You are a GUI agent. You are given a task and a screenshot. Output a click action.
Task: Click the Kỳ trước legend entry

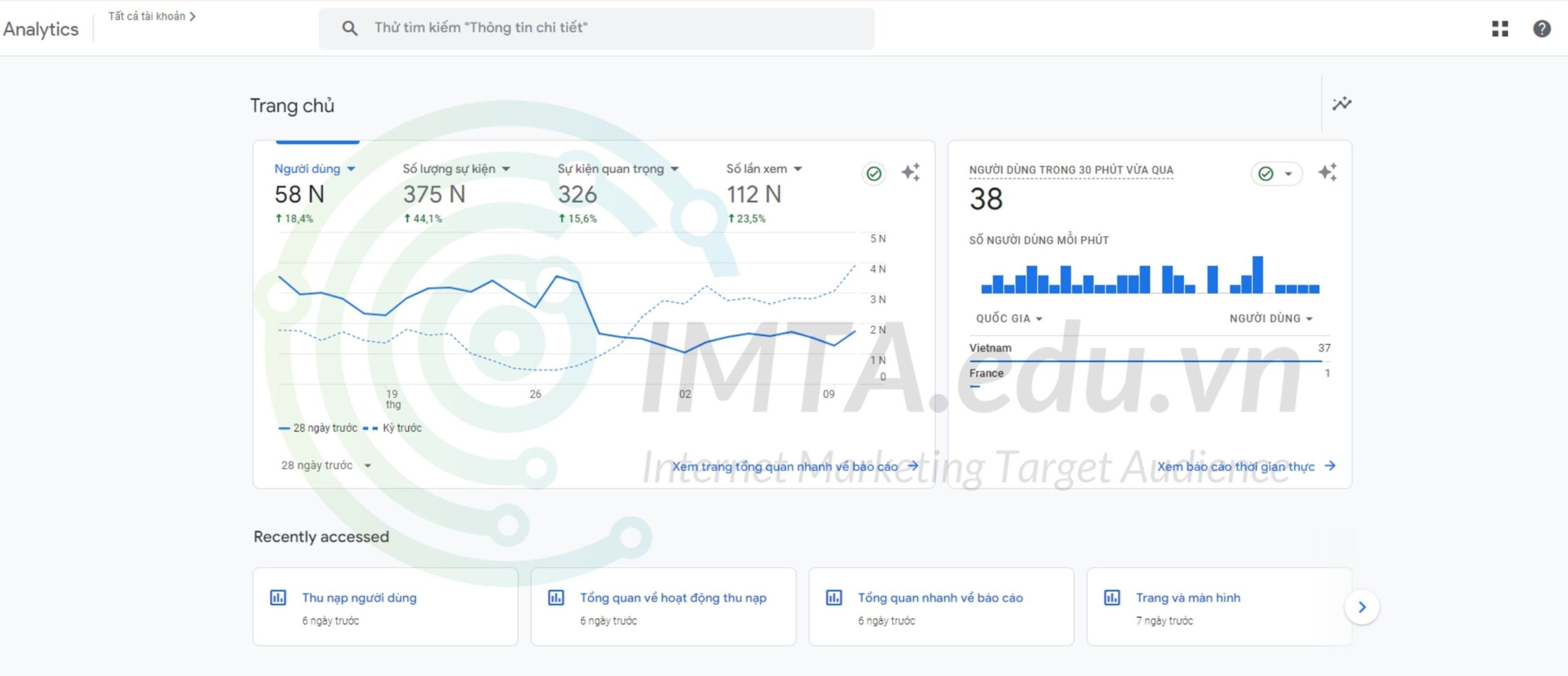pos(393,428)
